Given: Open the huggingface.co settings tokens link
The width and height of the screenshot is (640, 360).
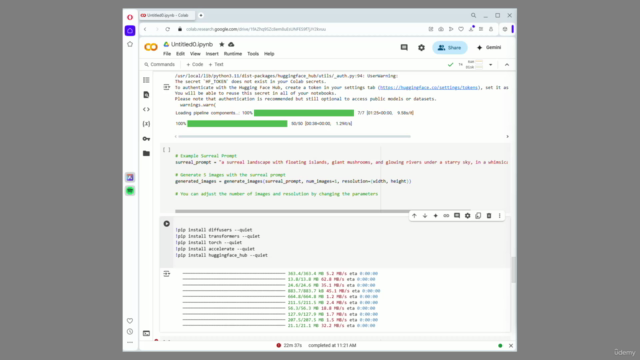Looking at the screenshot, I should (x=429, y=87).
